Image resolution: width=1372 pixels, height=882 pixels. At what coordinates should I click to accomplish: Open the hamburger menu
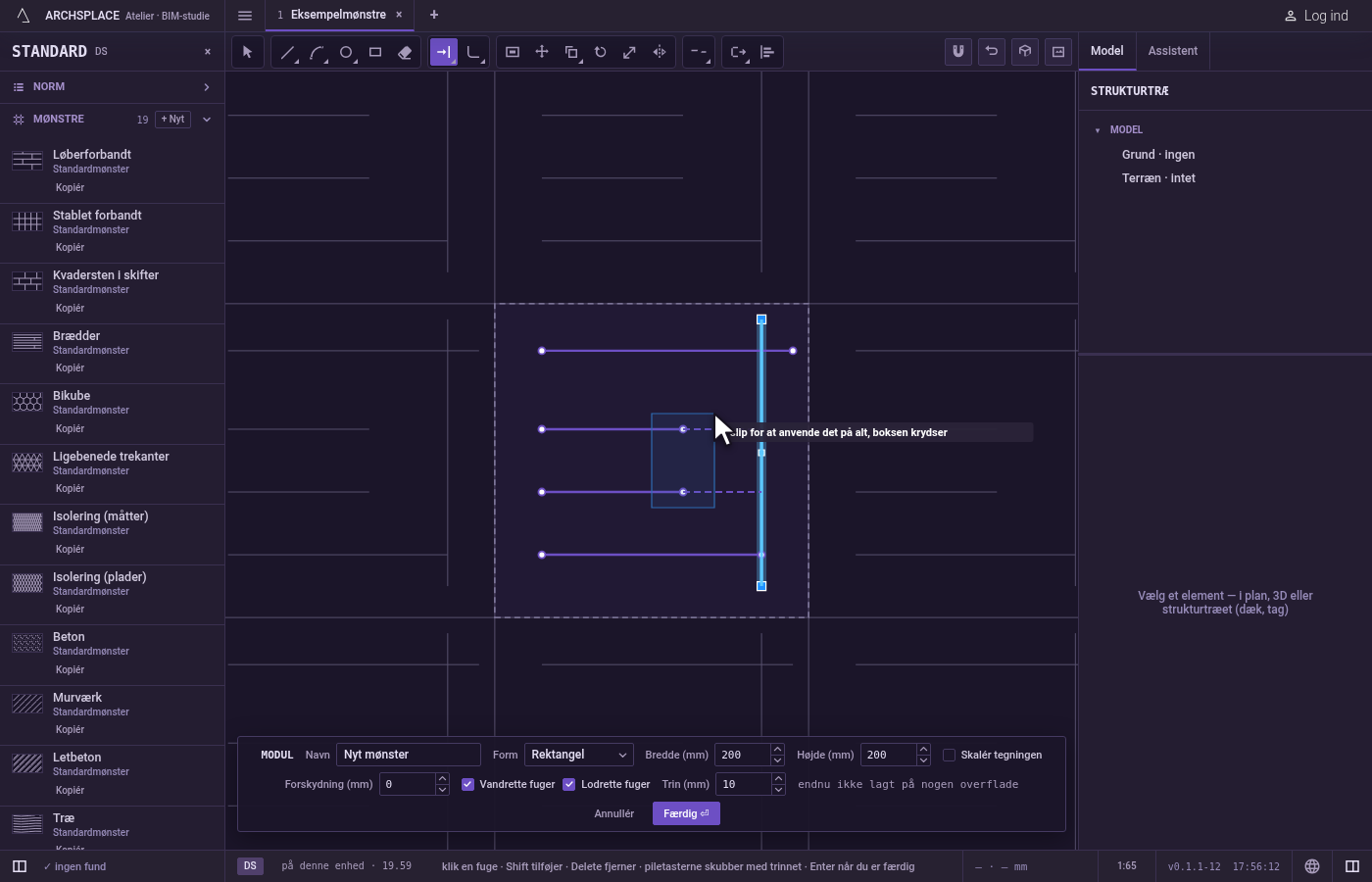tap(245, 16)
